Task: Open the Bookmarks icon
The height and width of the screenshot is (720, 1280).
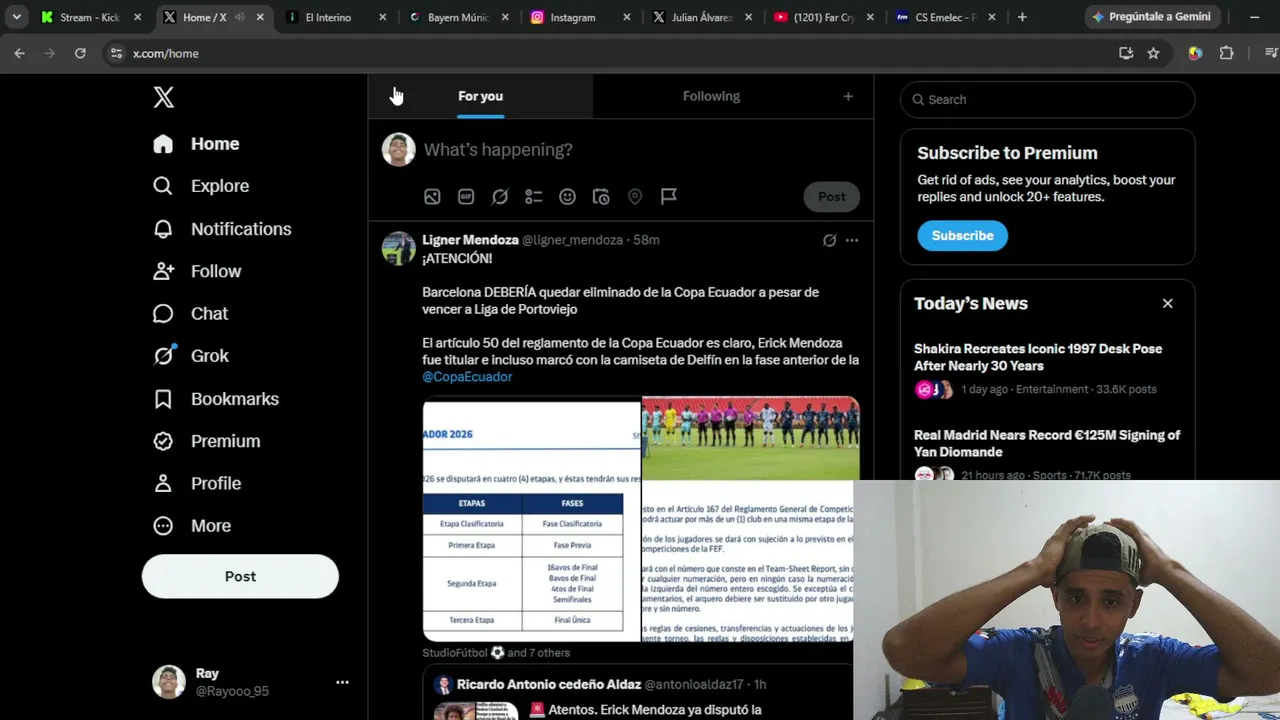Action: [163, 399]
